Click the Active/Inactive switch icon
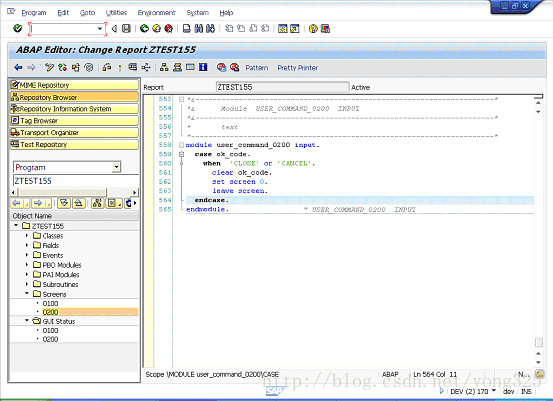553x401 pixels. pyautogui.click(x=62, y=67)
